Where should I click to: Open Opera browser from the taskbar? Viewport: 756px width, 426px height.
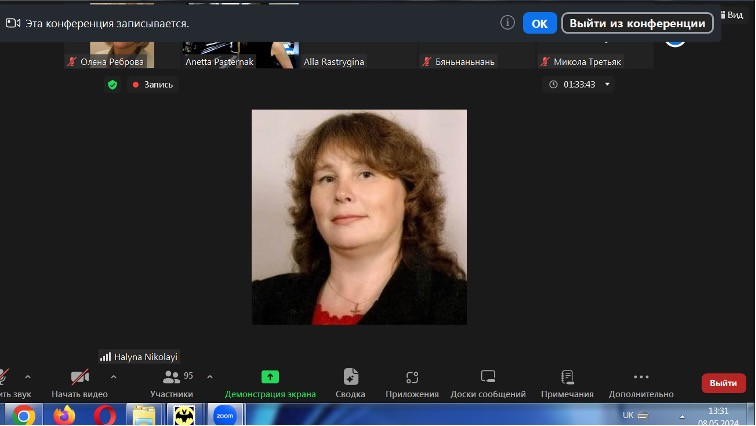pyautogui.click(x=105, y=415)
